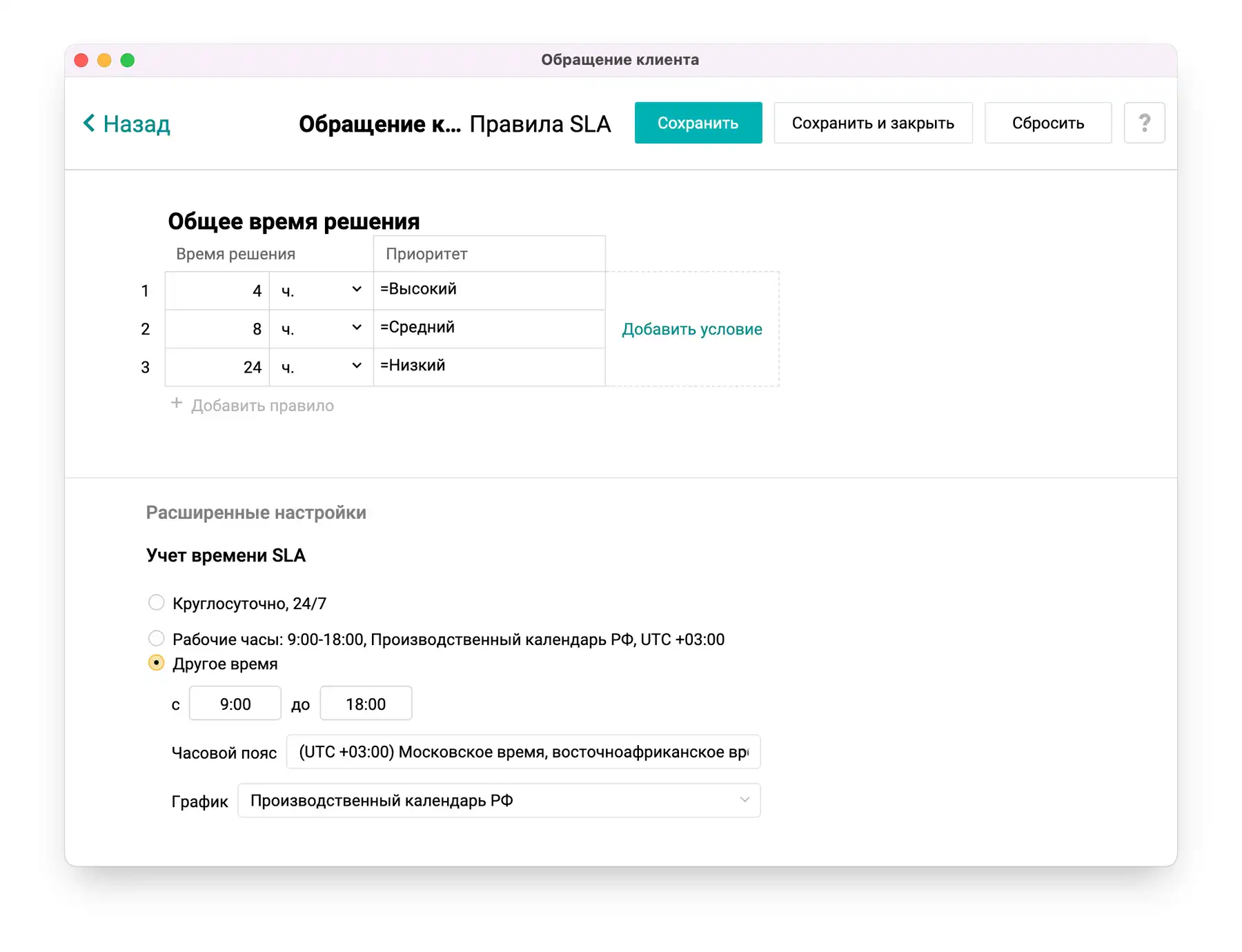Click the resolution time field with value 24
Image resolution: width=1242 pixels, height=952 pixels.
click(x=217, y=367)
